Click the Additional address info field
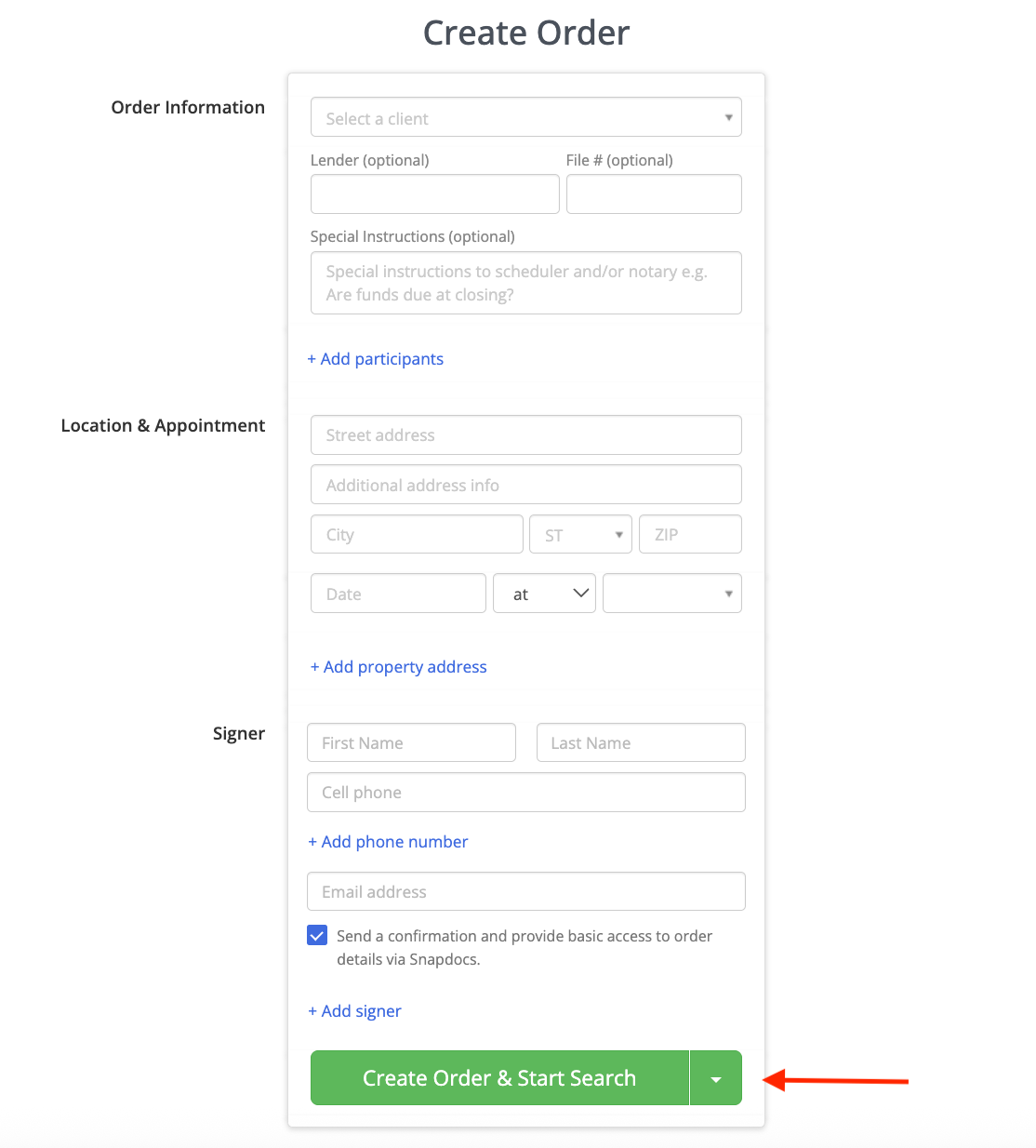This screenshot has width=1036, height=1148. click(525, 485)
